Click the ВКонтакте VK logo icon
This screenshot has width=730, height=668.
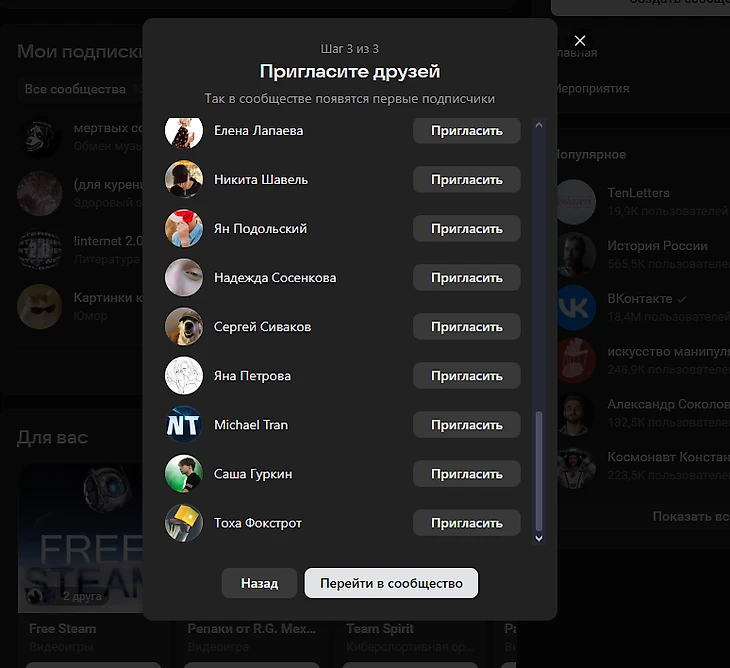click(x=574, y=308)
